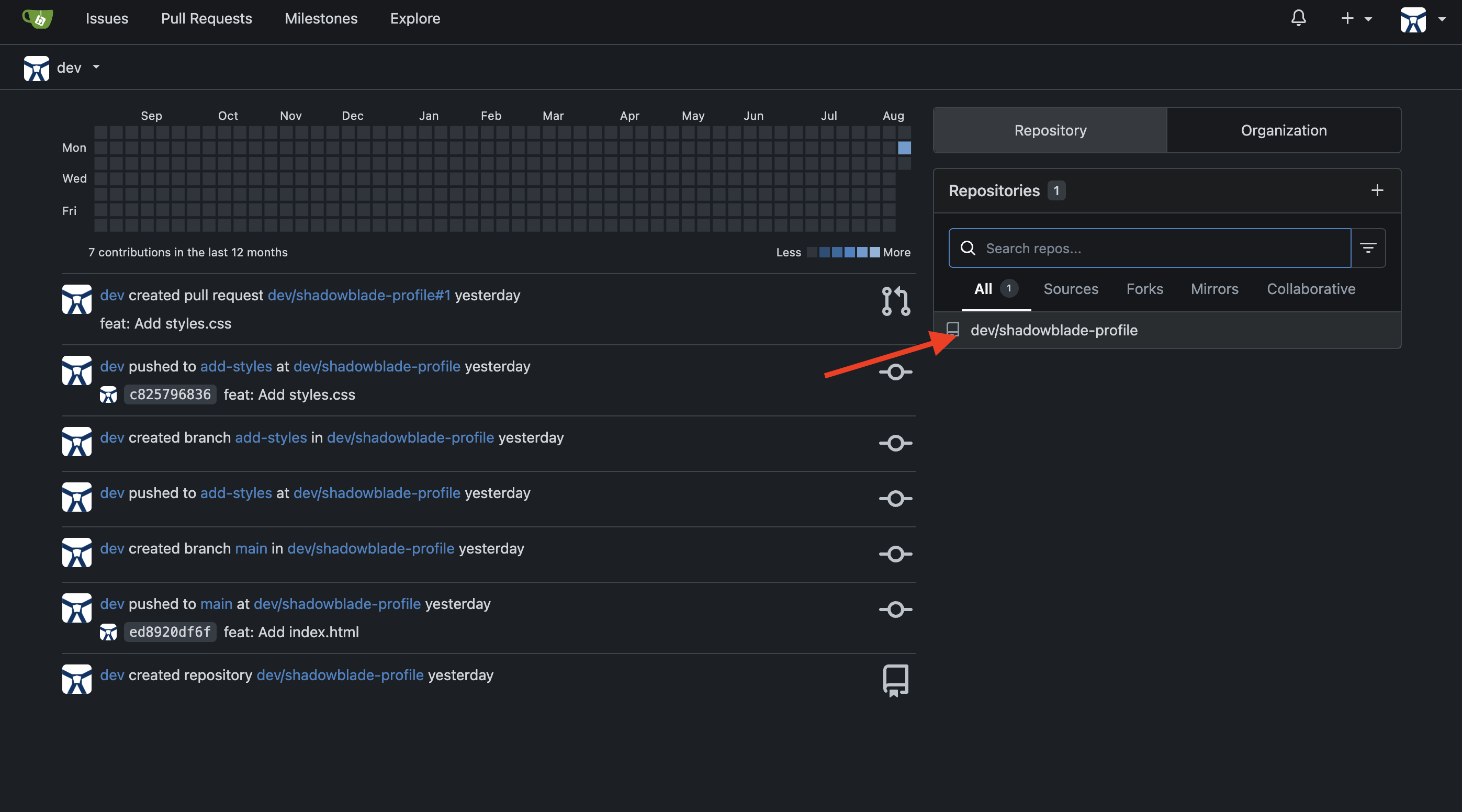This screenshot has width=1462, height=812.
Task: Open commit c825796836
Action: [170, 394]
